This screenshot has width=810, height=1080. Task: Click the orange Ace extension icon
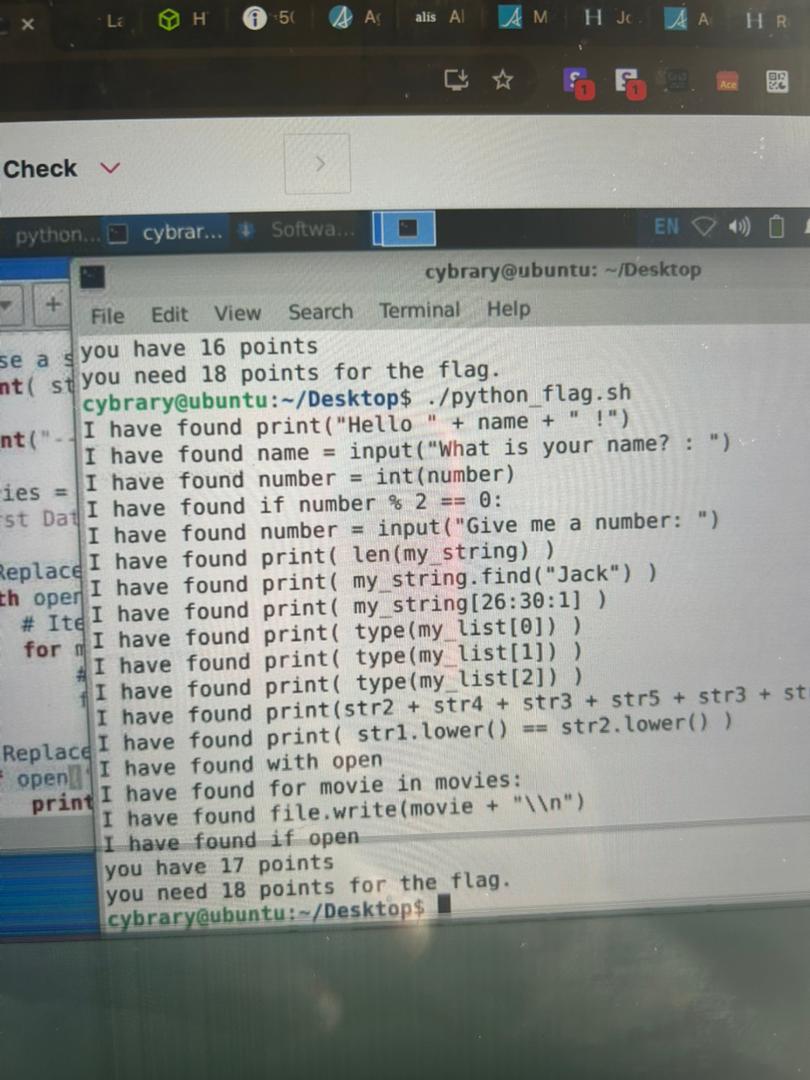coord(728,83)
